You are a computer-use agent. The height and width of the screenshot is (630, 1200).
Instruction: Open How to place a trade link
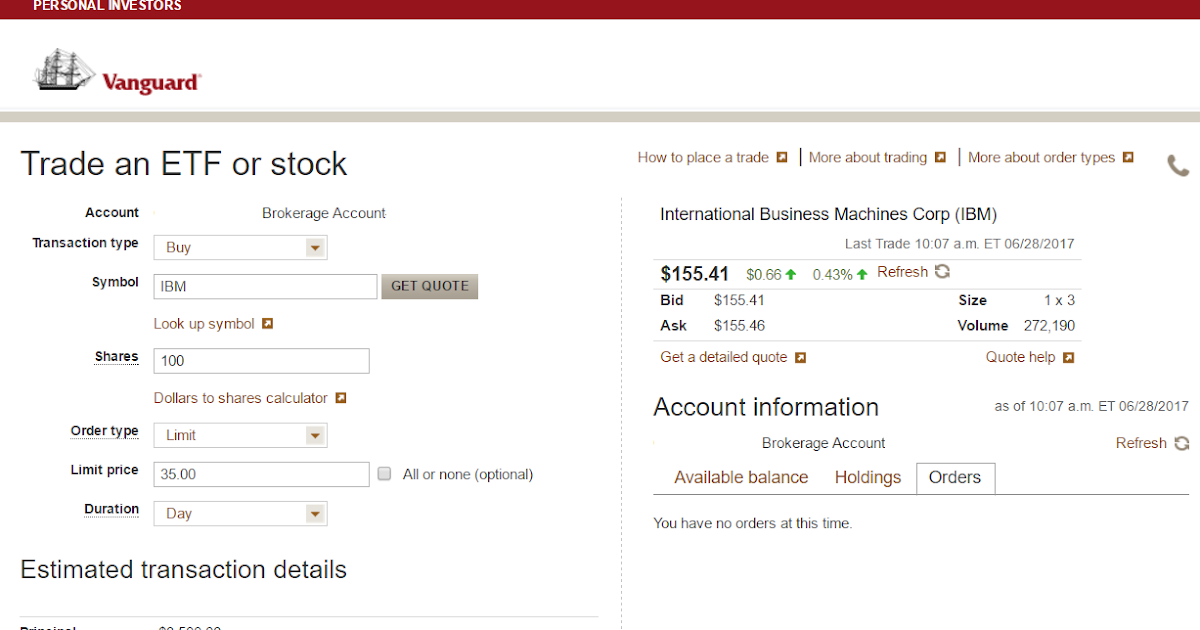pyautogui.click(x=703, y=157)
